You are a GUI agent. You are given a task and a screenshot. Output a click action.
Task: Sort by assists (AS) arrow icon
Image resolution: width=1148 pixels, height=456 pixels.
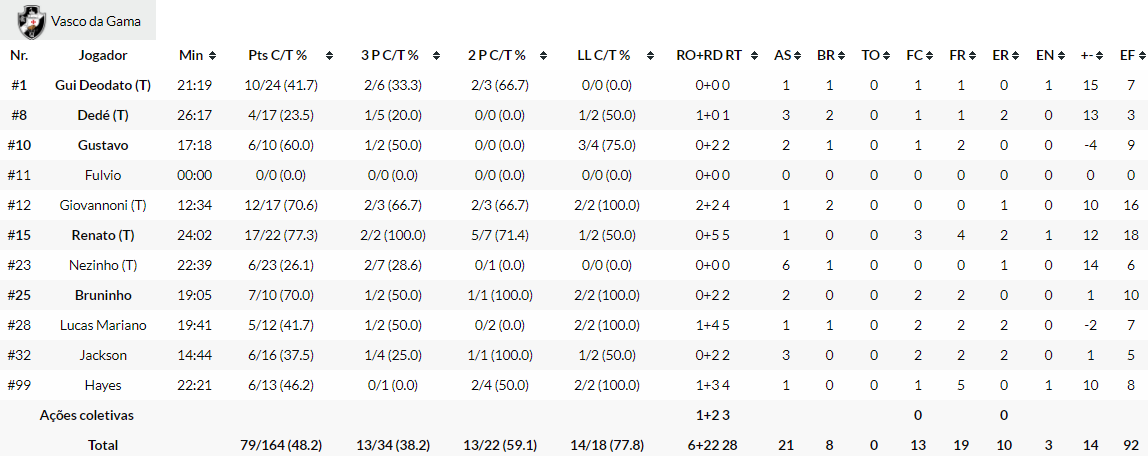797,56
